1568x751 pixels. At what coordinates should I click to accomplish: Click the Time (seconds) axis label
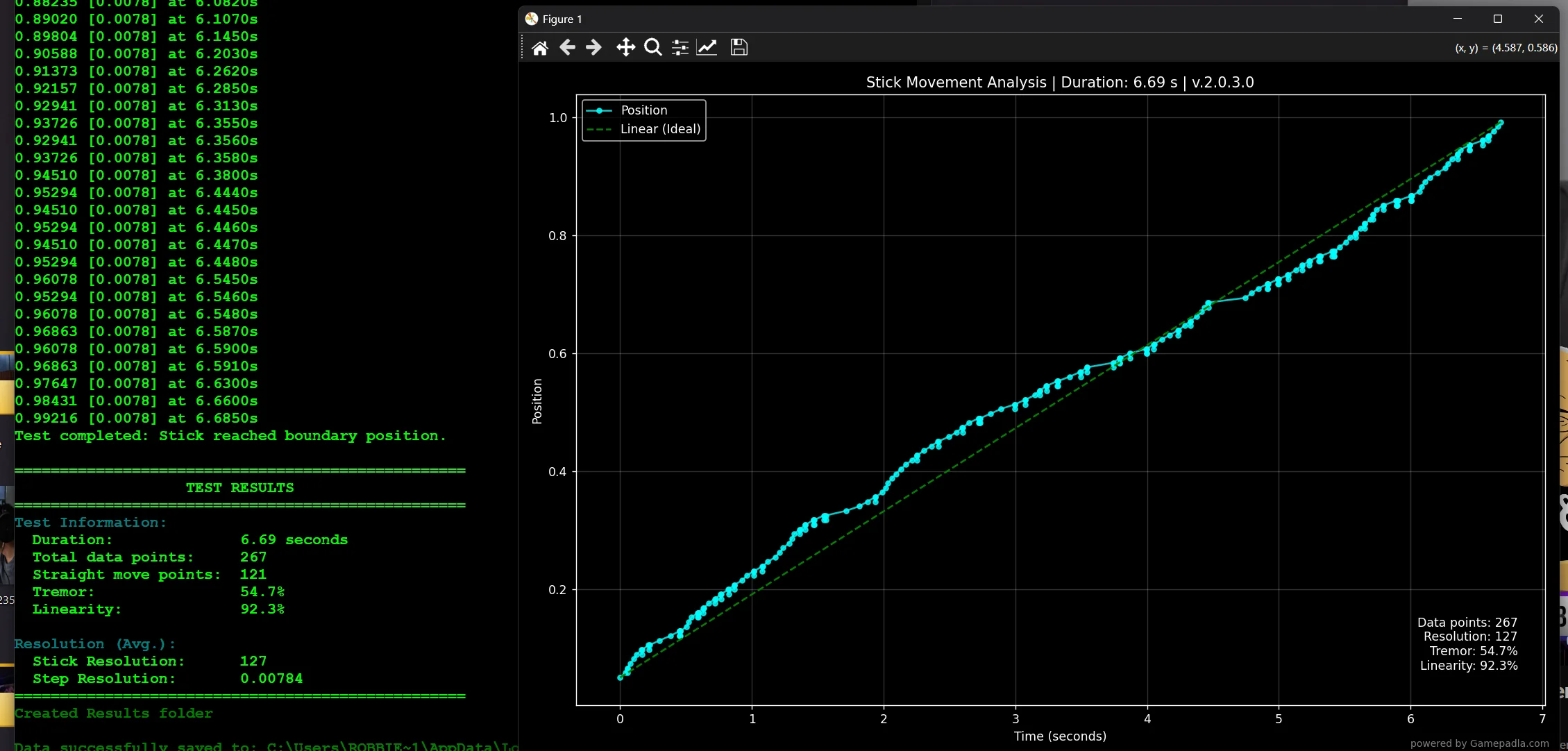[x=1060, y=736]
